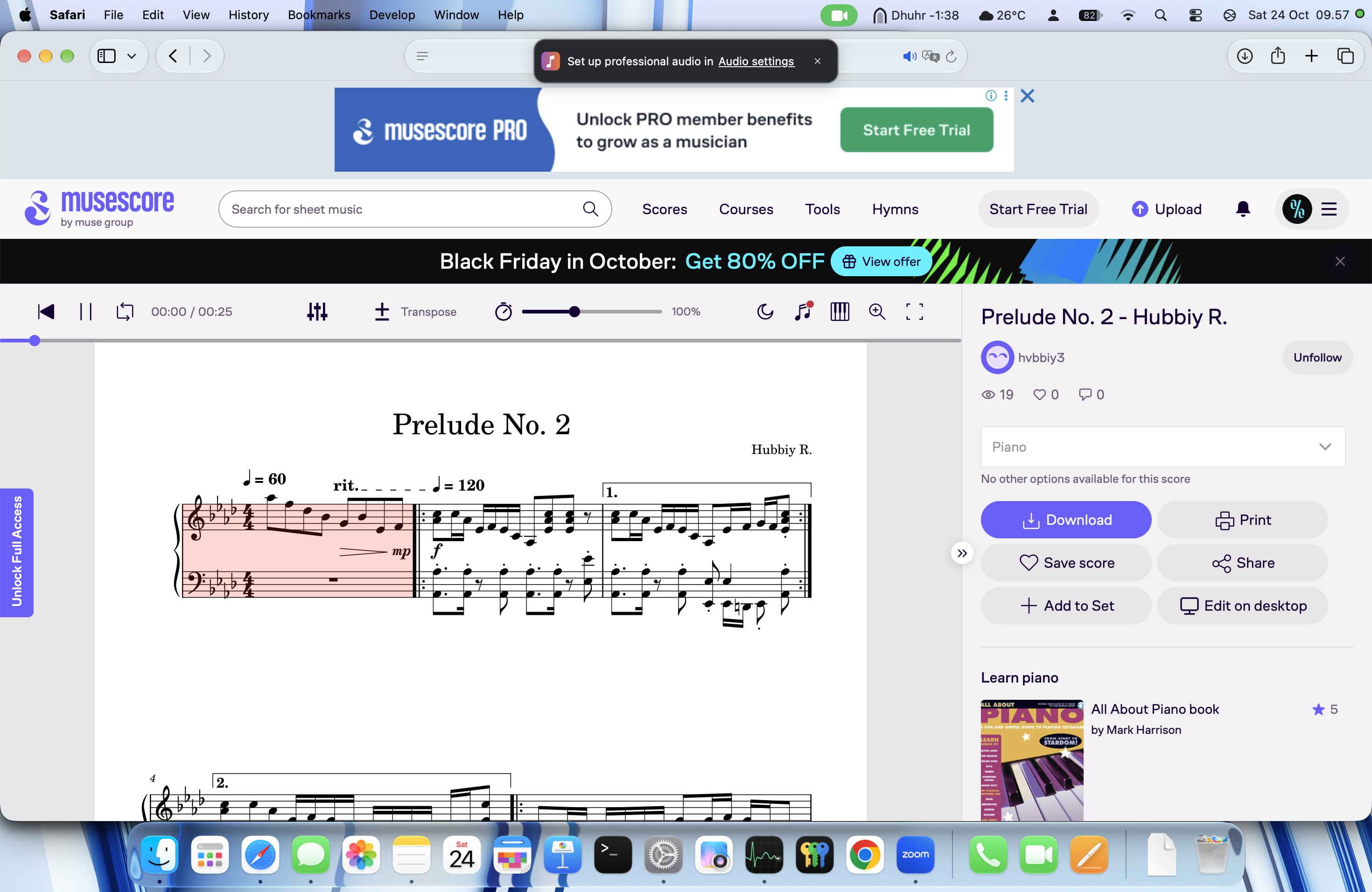Open notifications bell
The width and height of the screenshot is (1372, 892).
[1243, 209]
